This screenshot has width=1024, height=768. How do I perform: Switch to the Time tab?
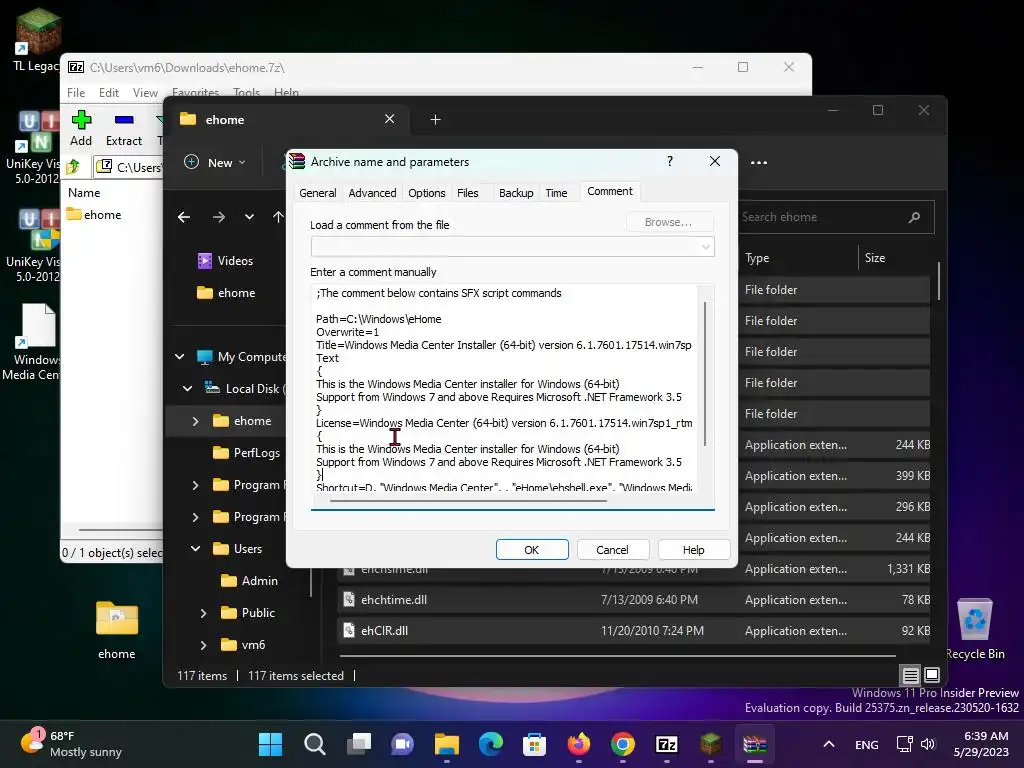(x=556, y=193)
